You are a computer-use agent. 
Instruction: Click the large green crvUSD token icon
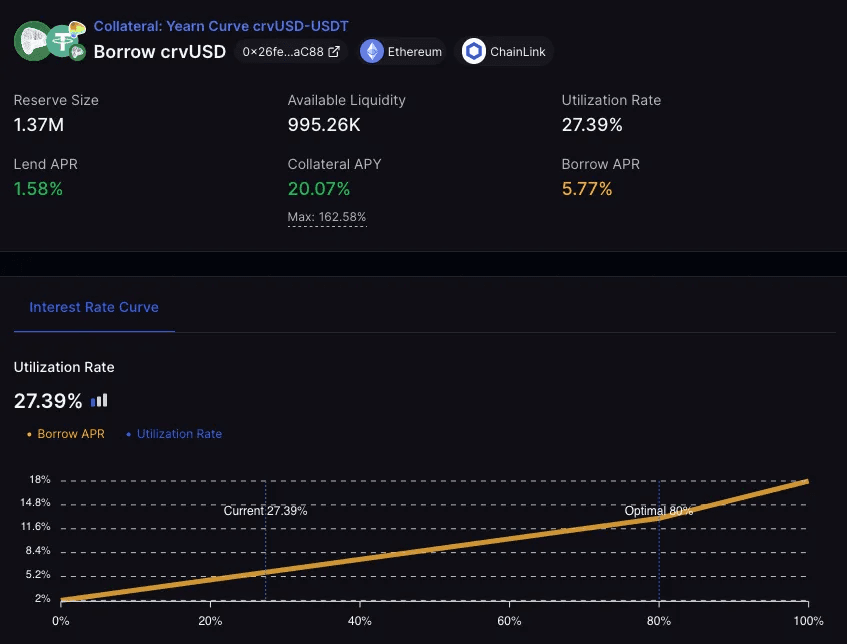[x=32, y=41]
